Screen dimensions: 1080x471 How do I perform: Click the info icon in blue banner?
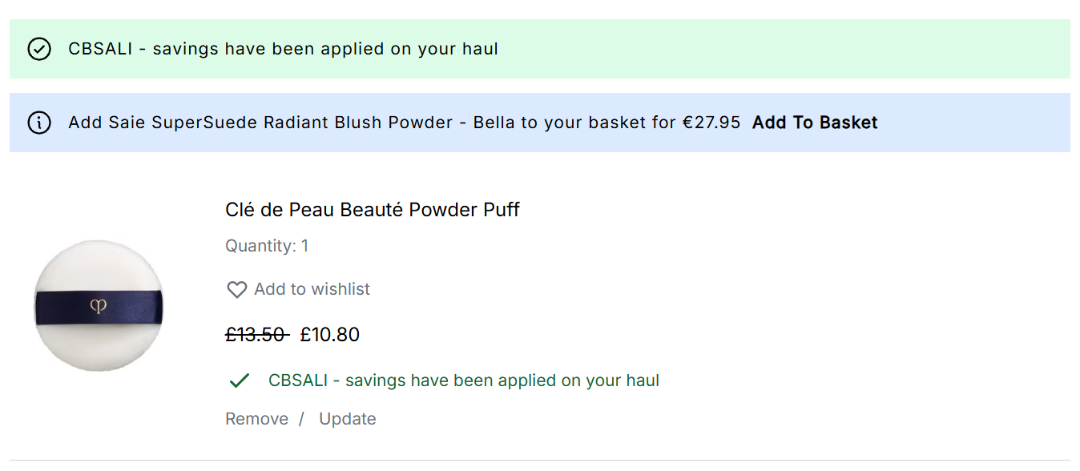(x=39, y=123)
